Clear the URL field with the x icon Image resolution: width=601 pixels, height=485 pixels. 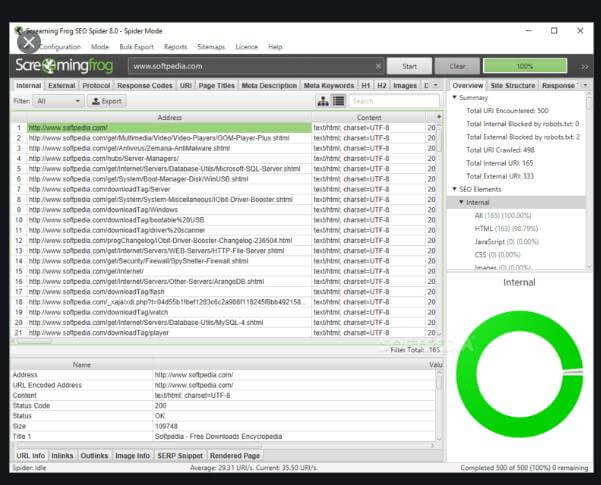(x=378, y=66)
